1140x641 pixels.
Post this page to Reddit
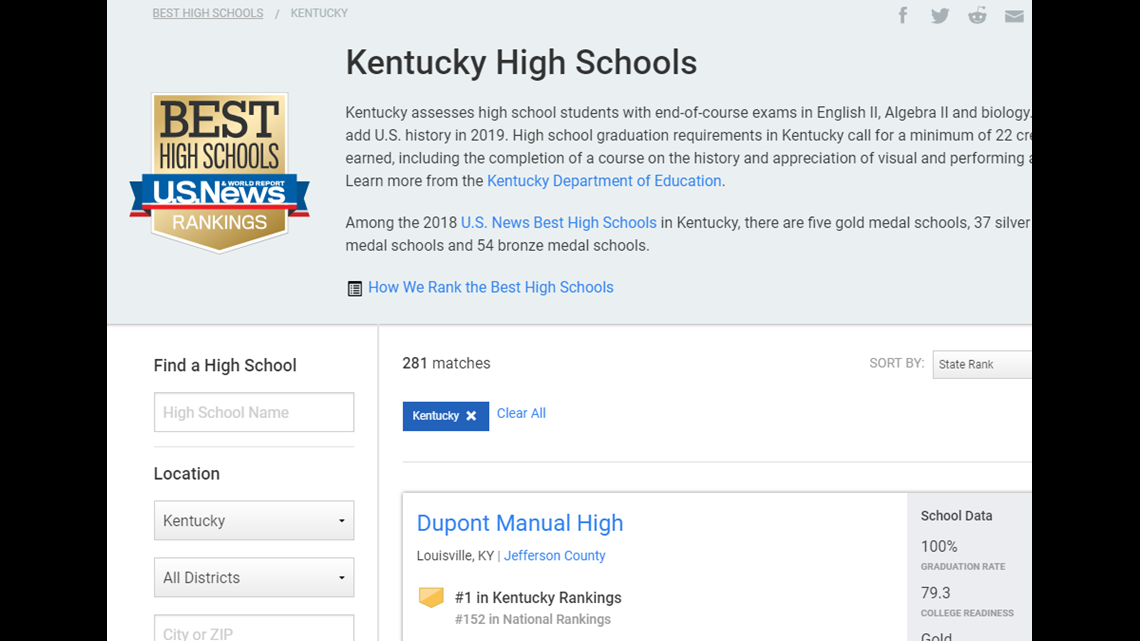977,15
